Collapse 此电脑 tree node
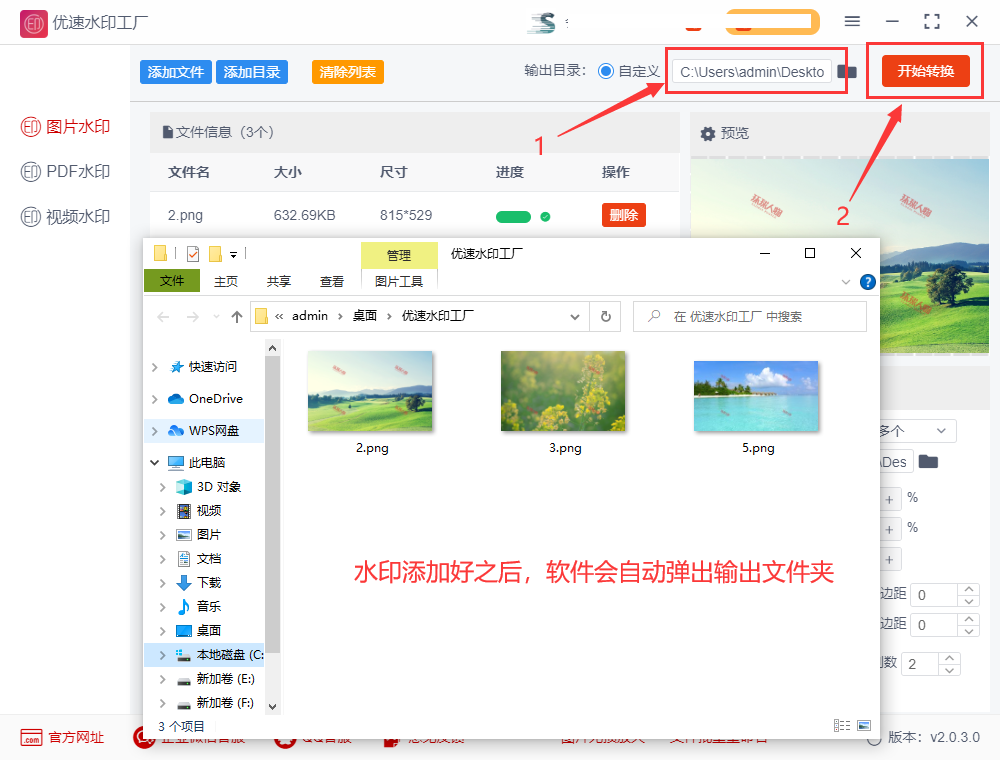 (154, 463)
